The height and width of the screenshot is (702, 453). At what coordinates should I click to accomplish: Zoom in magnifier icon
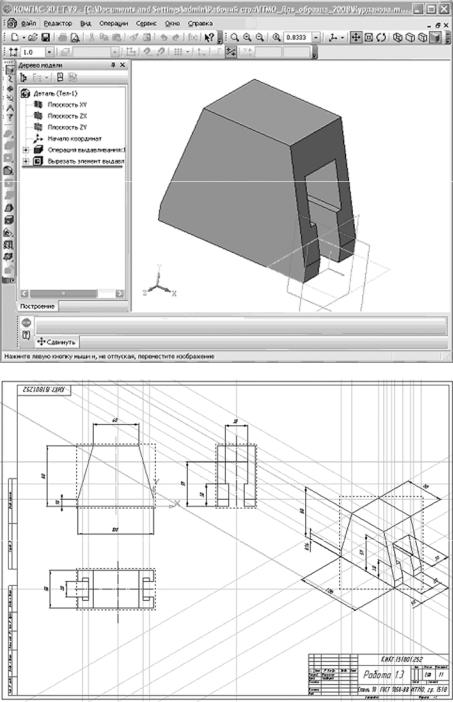tap(247, 38)
